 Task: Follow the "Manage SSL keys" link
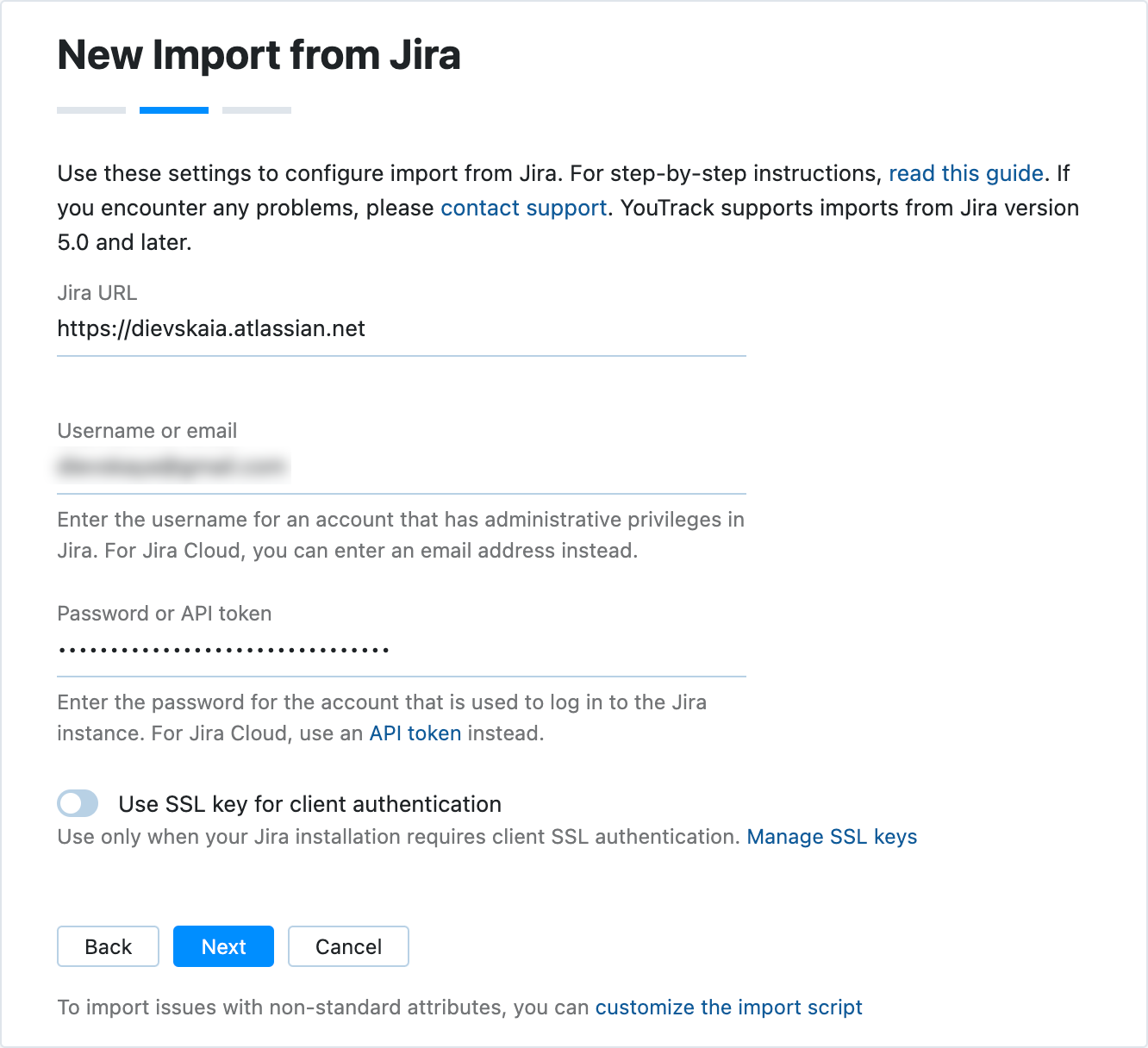click(x=833, y=836)
